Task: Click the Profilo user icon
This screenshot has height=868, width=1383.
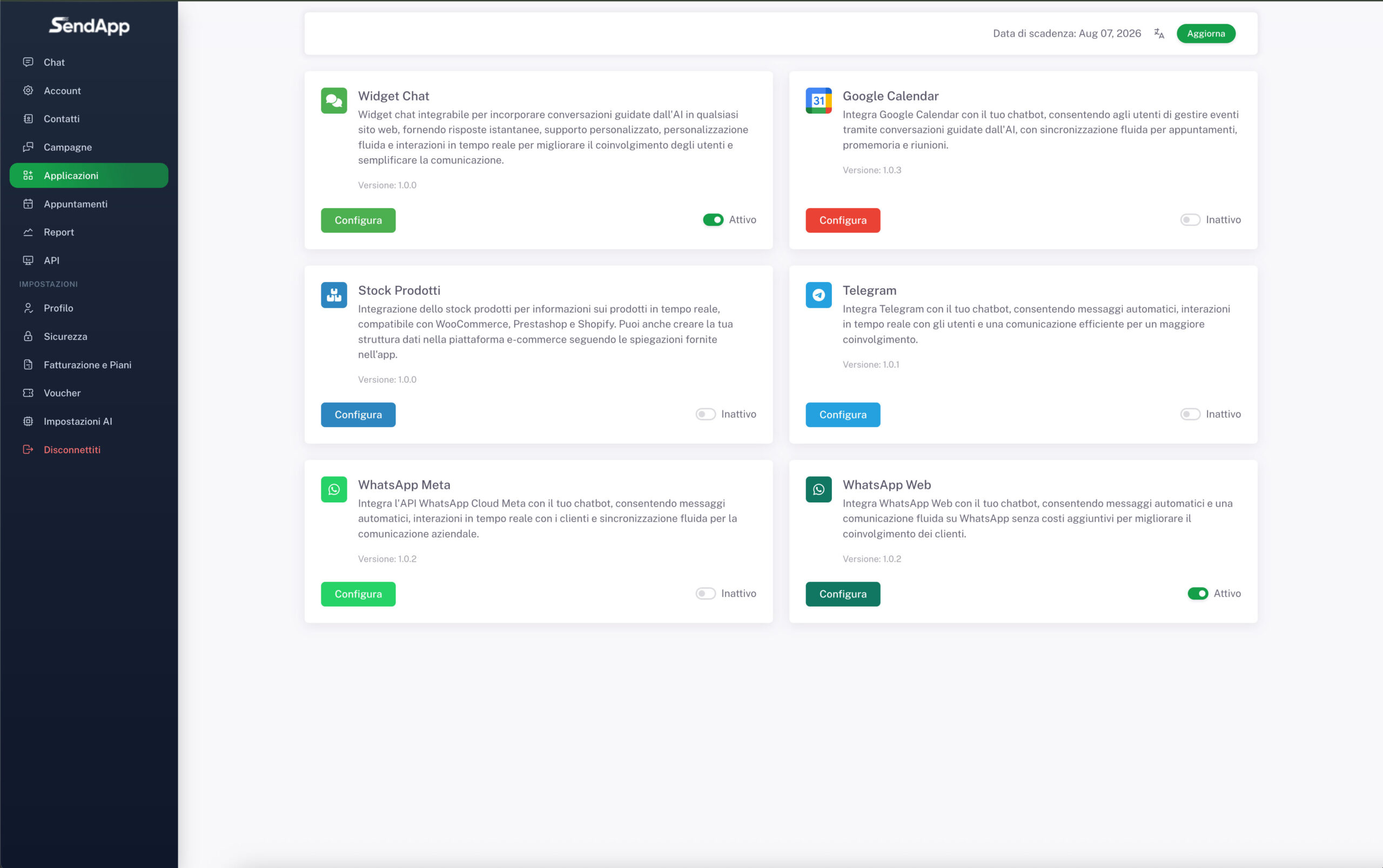Action: coord(28,308)
